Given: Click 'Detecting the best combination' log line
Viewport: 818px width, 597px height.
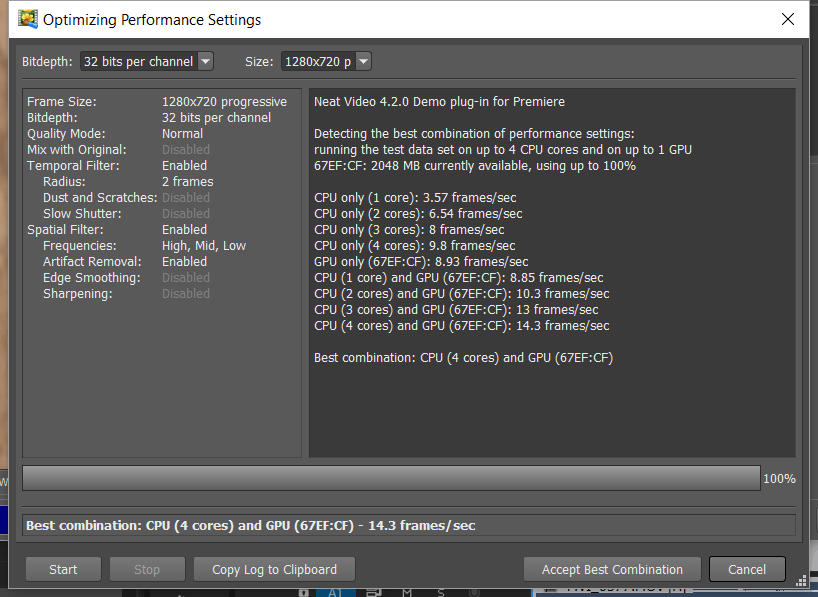Looking at the screenshot, I should (474, 134).
